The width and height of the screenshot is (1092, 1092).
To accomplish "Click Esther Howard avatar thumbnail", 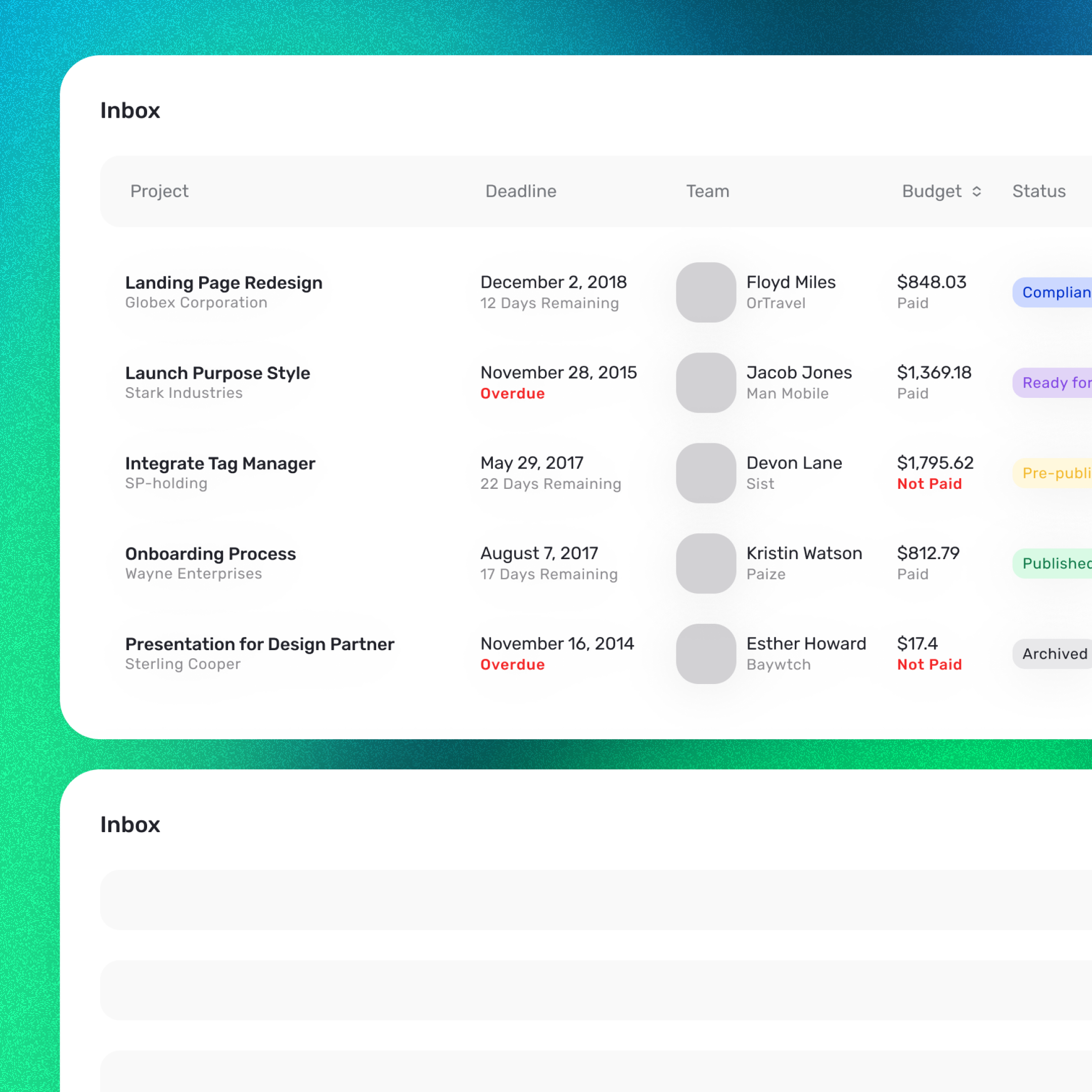I will (x=705, y=654).
